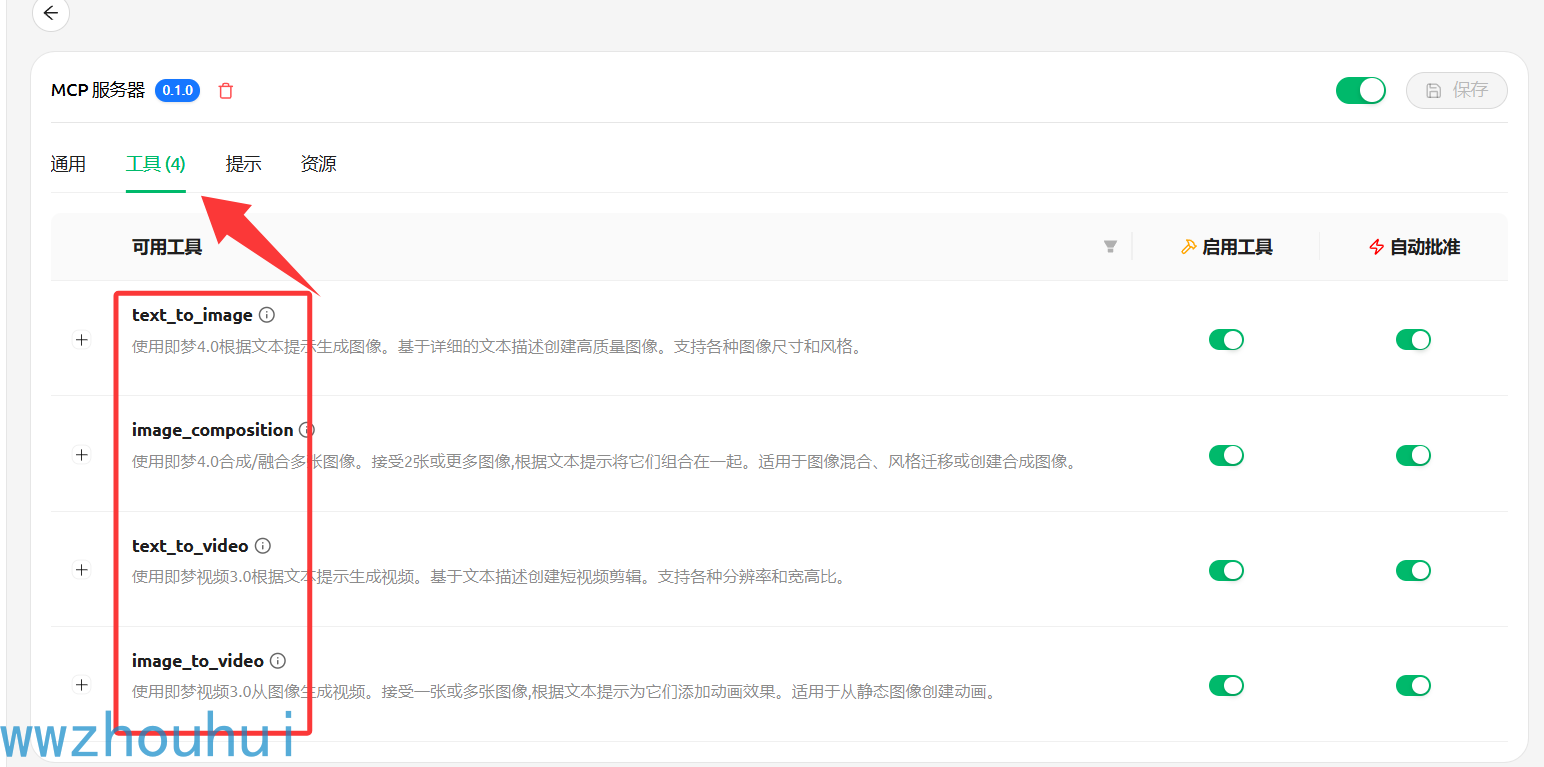This screenshot has width=1544, height=767.
Task: Disable the text_to_video tool switch
Action: tap(1226, 570)
